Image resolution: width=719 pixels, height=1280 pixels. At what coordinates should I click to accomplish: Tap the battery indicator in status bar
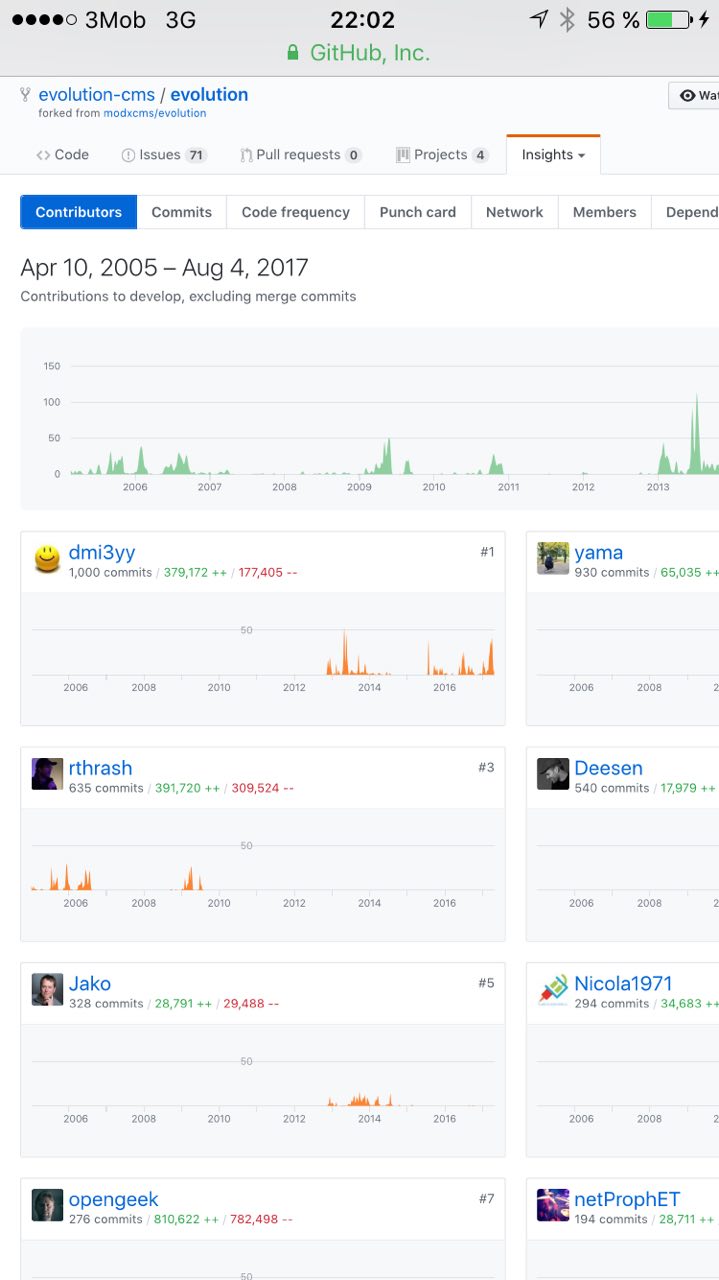(671, 20)
